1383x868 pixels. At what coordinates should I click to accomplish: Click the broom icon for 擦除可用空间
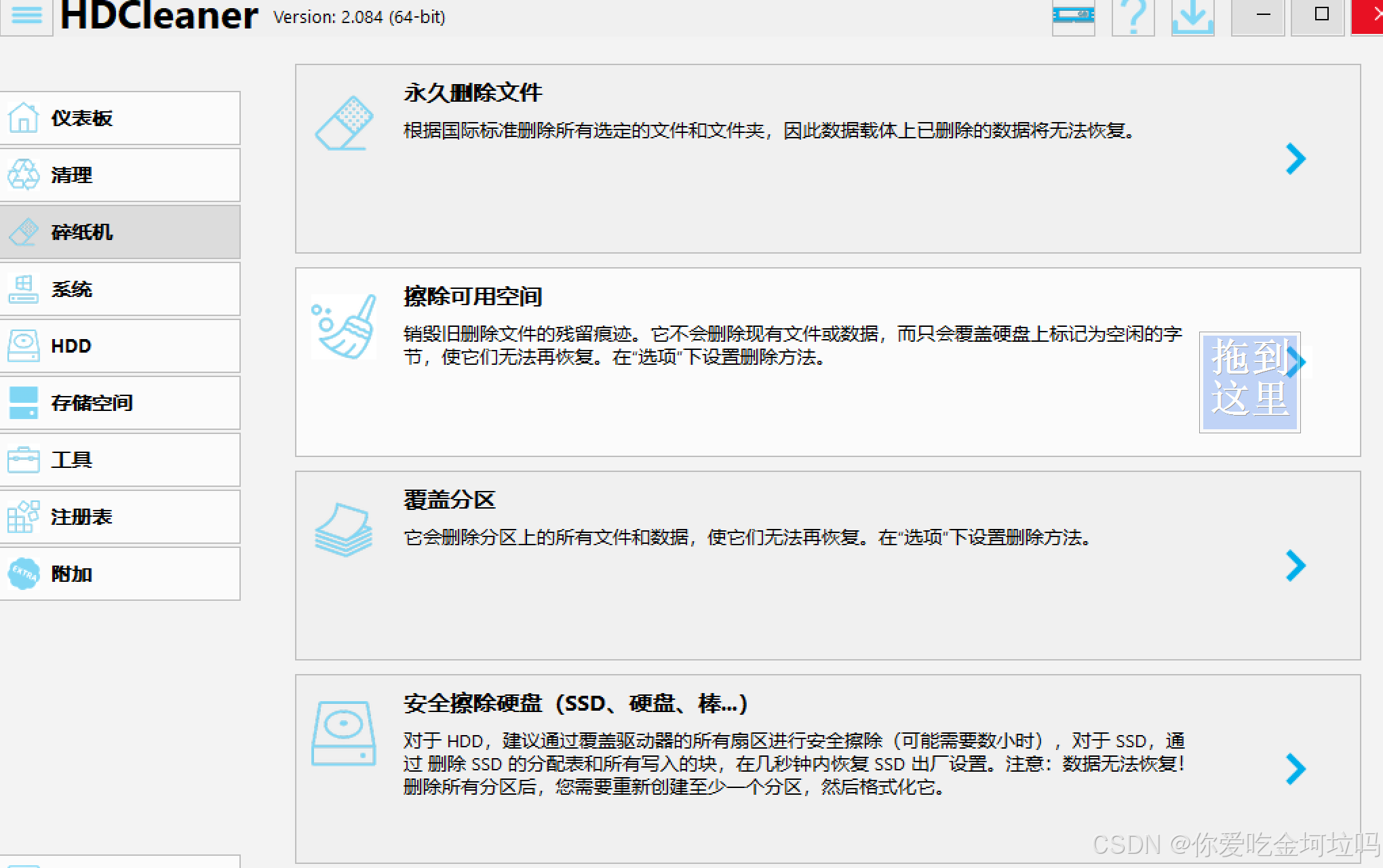tap(344, 327)
